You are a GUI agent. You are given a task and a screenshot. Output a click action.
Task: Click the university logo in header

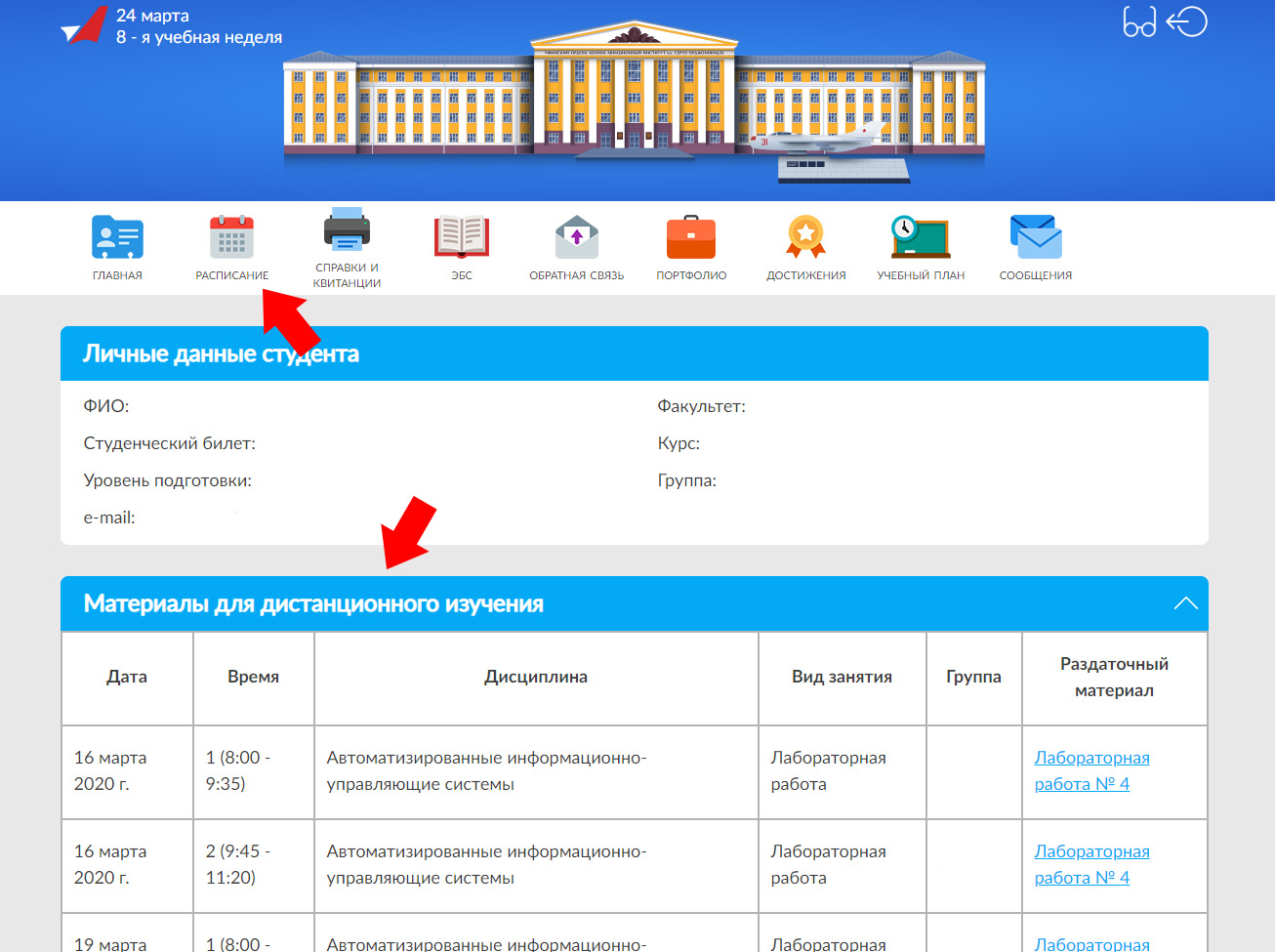(x=84, y=25)
